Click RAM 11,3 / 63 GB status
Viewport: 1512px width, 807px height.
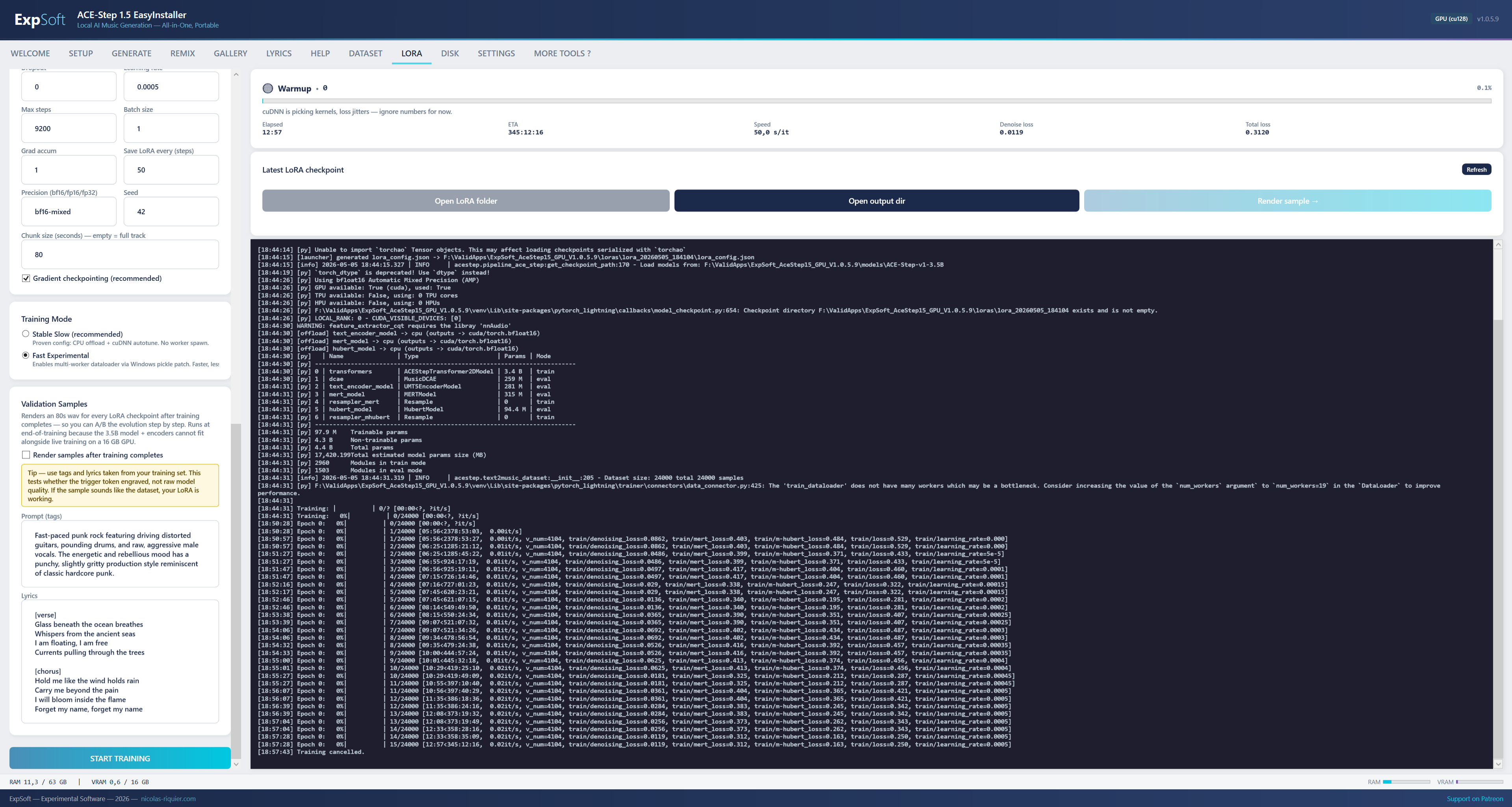(38, 782)
